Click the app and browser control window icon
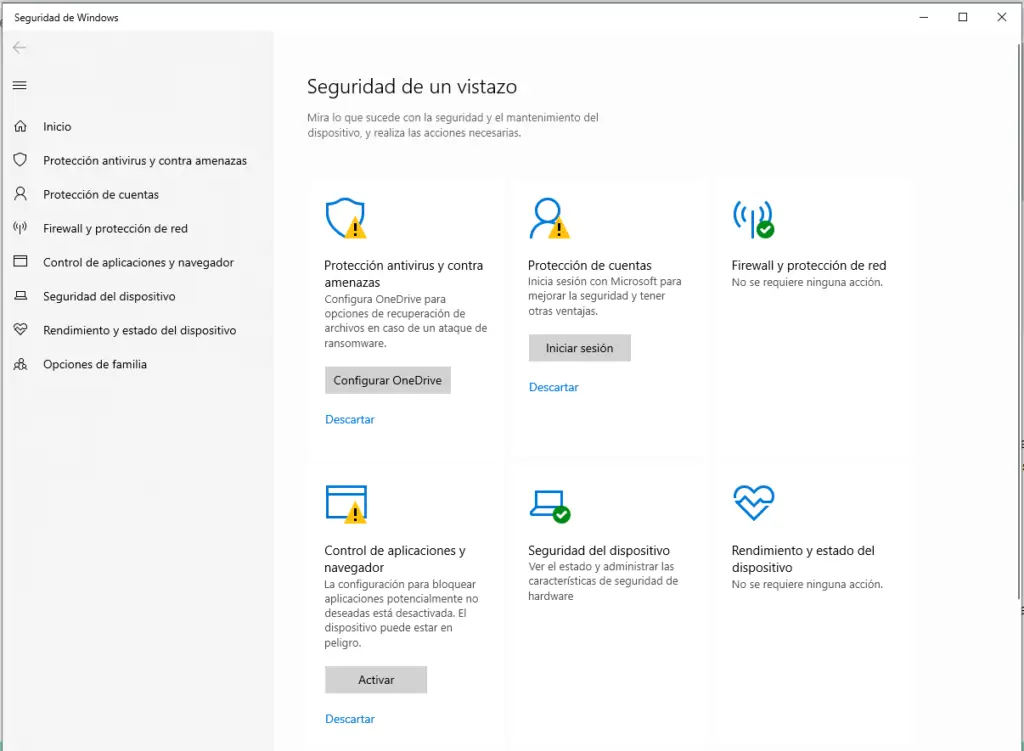The image size is (1024, 751). pos(346,503)
